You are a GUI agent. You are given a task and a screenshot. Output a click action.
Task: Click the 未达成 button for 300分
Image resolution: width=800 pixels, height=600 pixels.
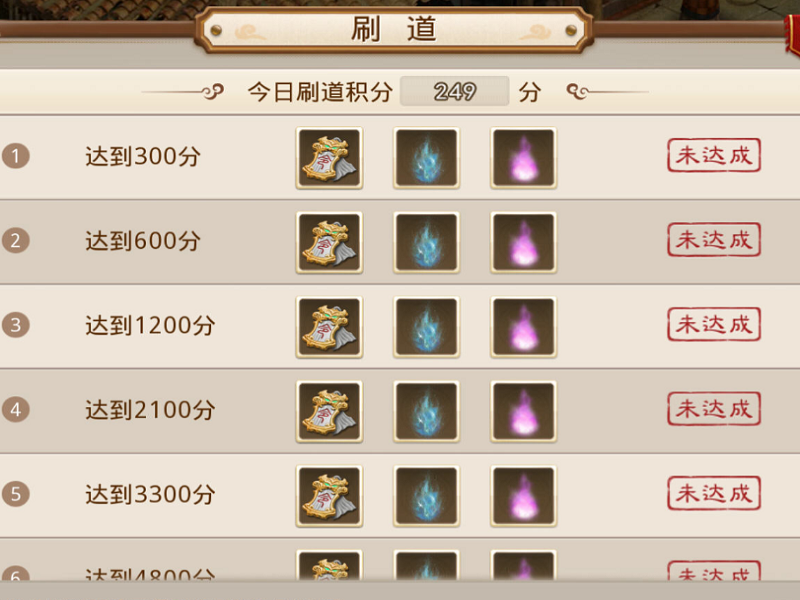point(714,155)
